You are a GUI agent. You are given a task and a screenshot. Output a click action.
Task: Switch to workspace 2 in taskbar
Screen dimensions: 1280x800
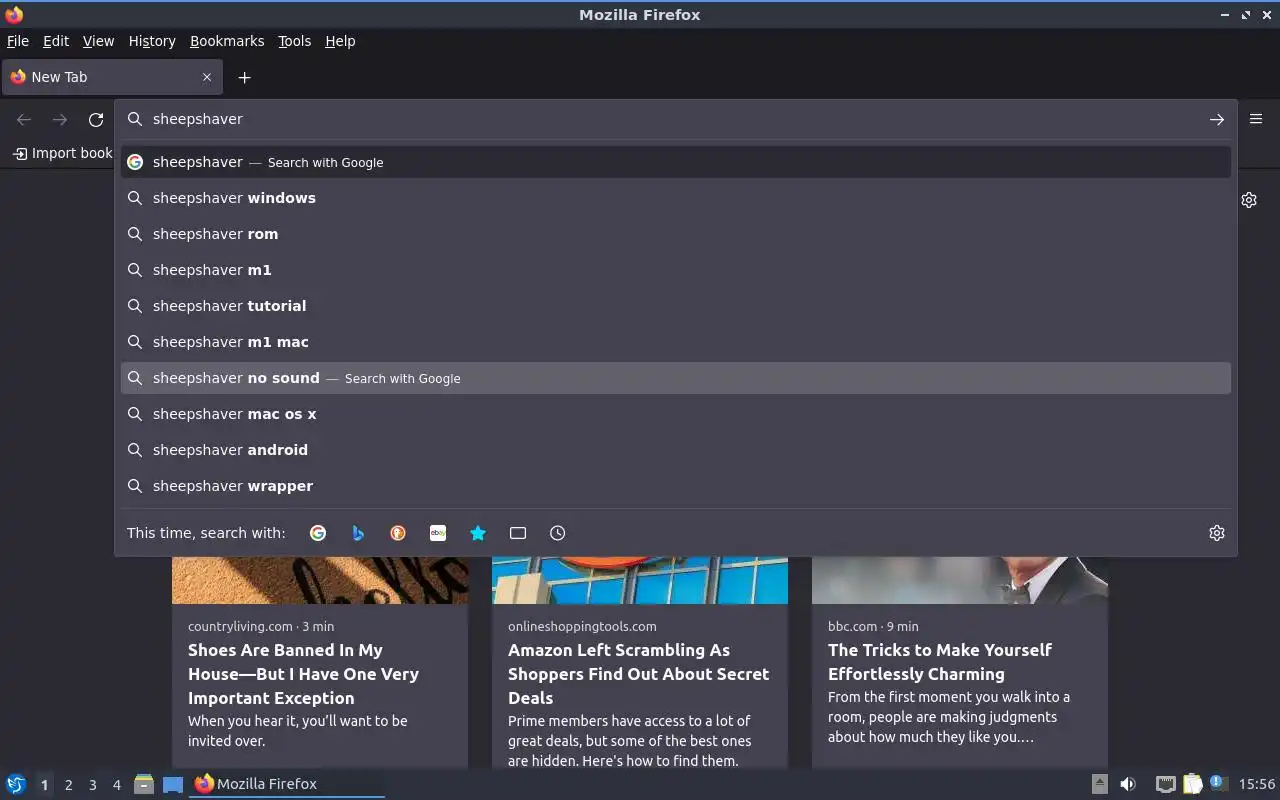click(x=68, y=785)
